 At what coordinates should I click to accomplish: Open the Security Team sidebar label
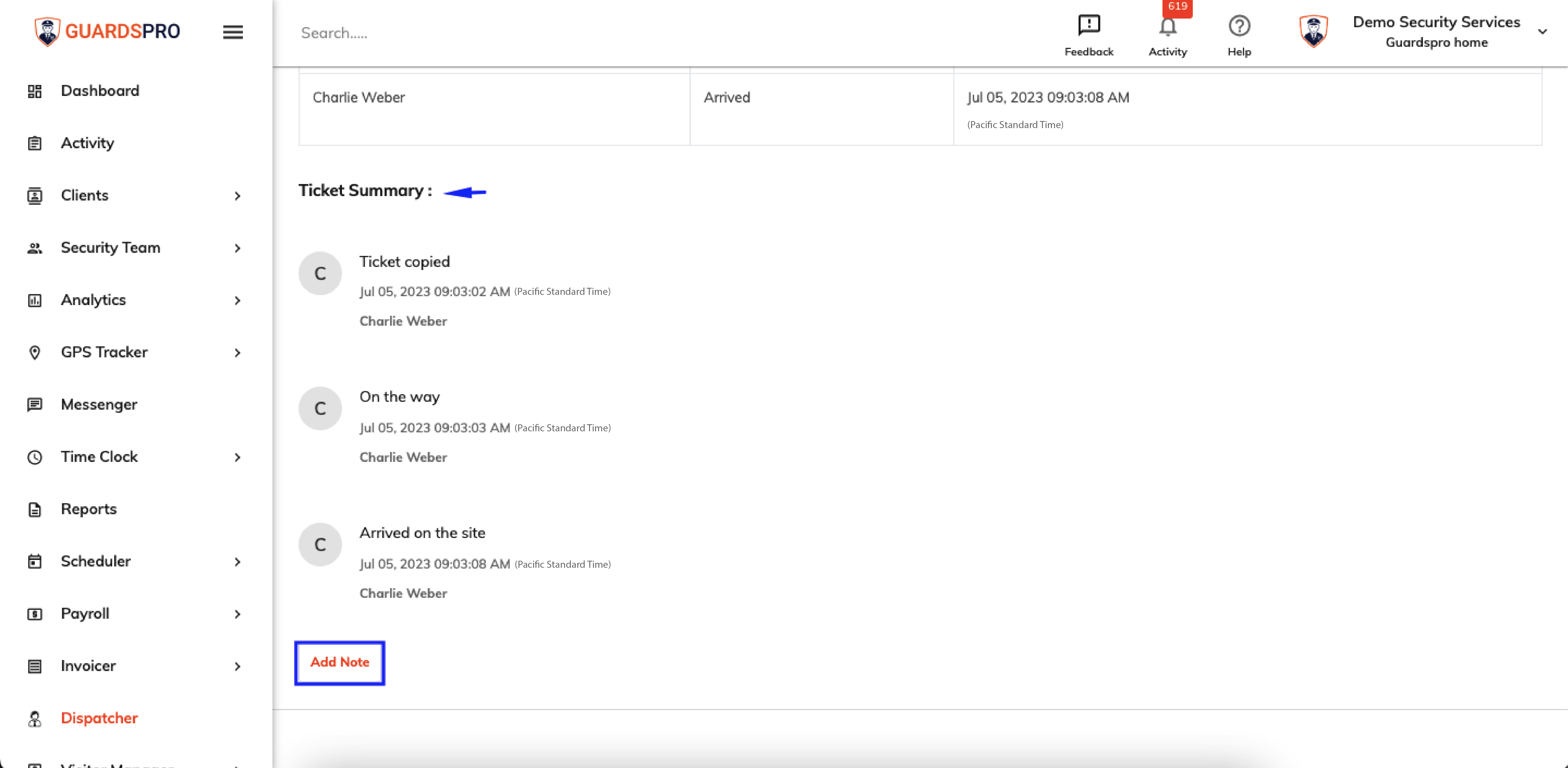pyautogui.click(x=111, y=248)
